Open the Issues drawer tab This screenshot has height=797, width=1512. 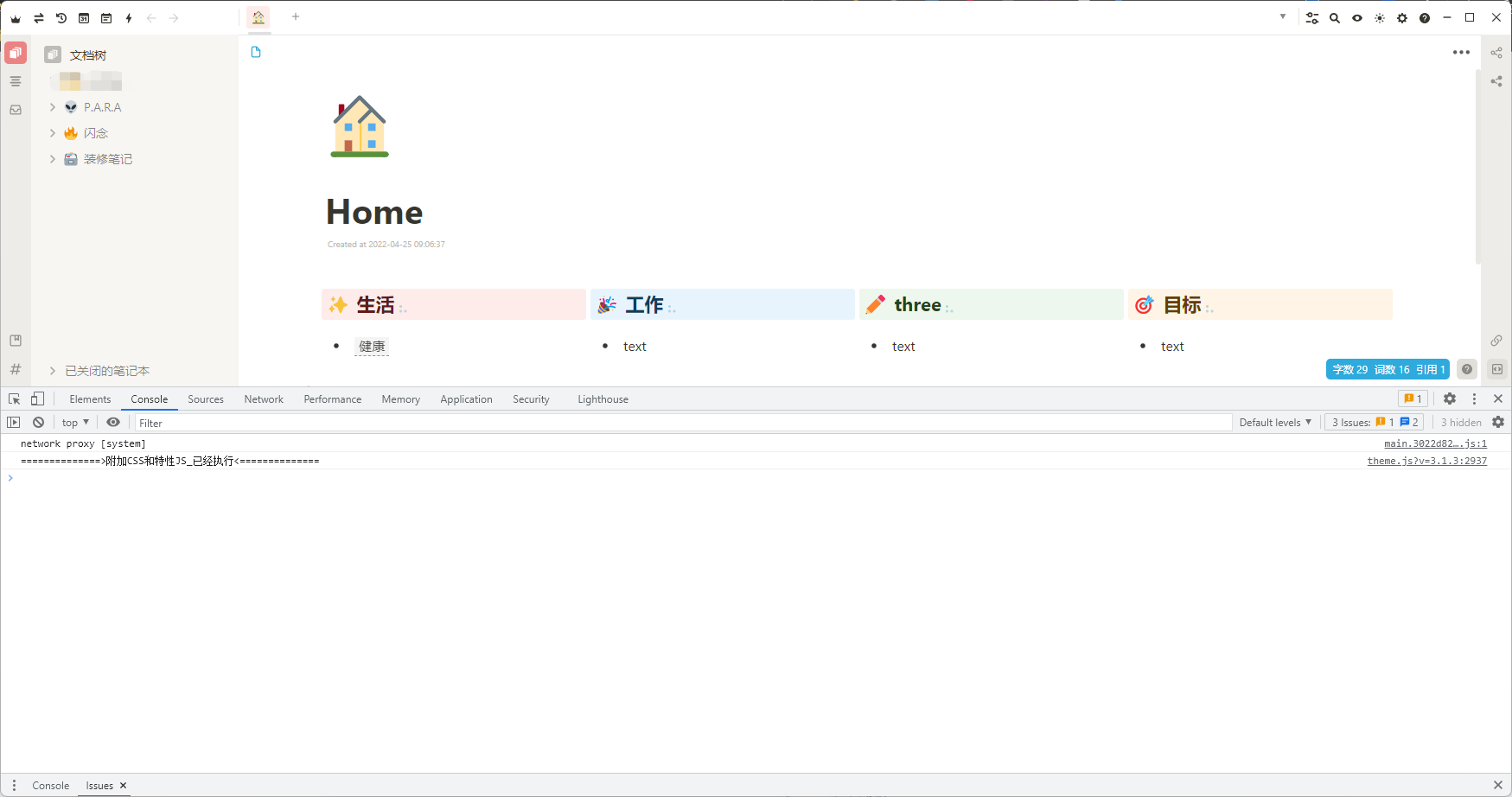(x=99, y=786)
